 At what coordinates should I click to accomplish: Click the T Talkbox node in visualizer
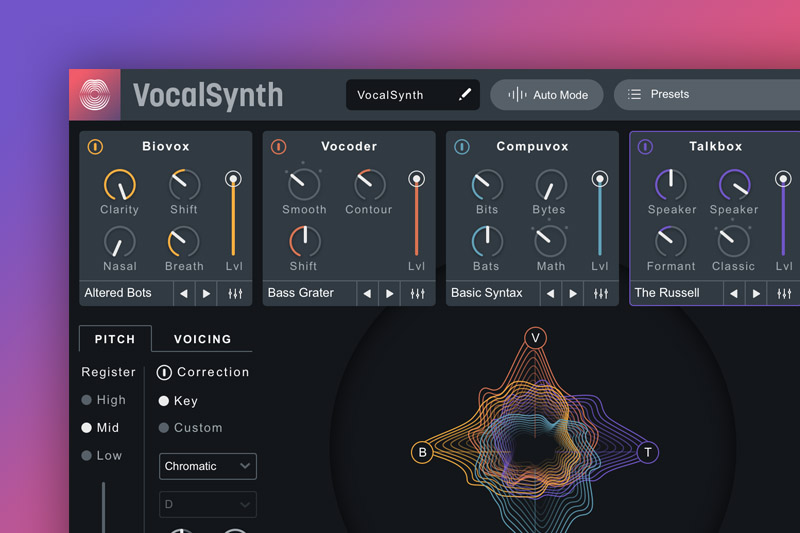(x=647, y=452)
